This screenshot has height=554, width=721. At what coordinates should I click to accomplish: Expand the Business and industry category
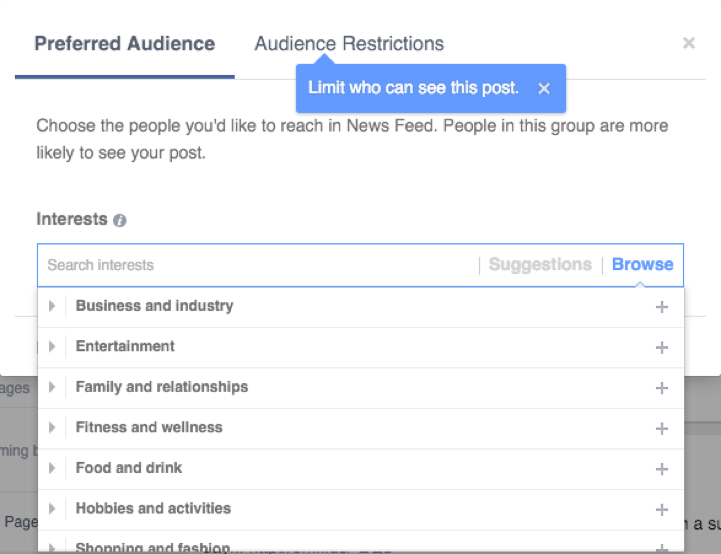52,306
